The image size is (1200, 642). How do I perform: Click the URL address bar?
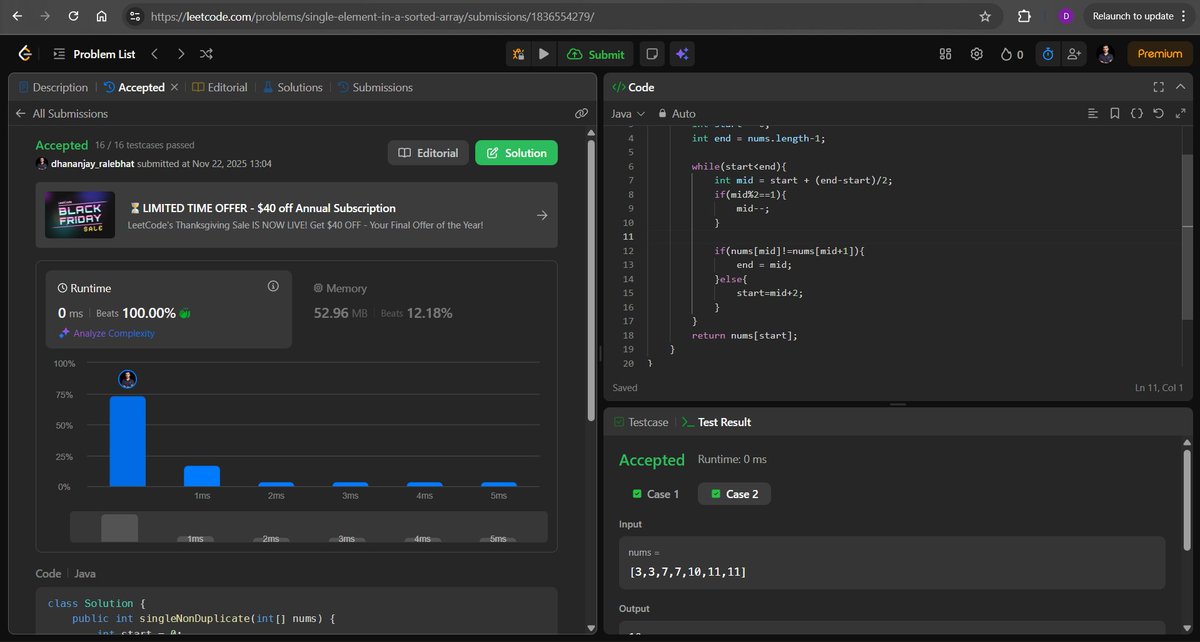coord(560,16)
